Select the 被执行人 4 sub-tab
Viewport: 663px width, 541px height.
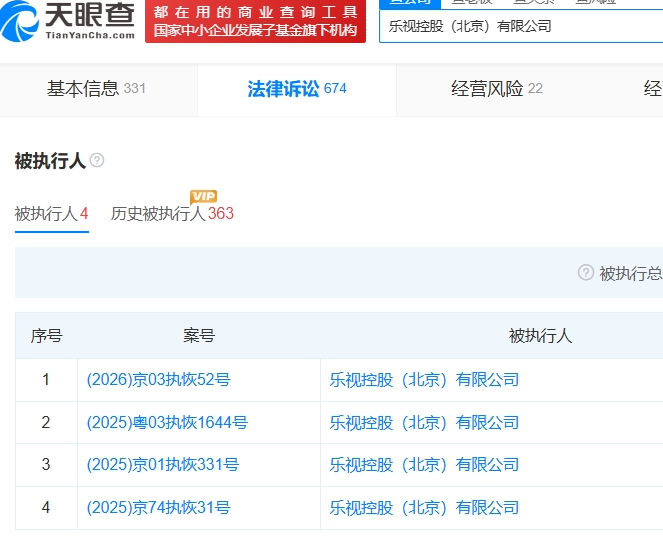[52, 214]
